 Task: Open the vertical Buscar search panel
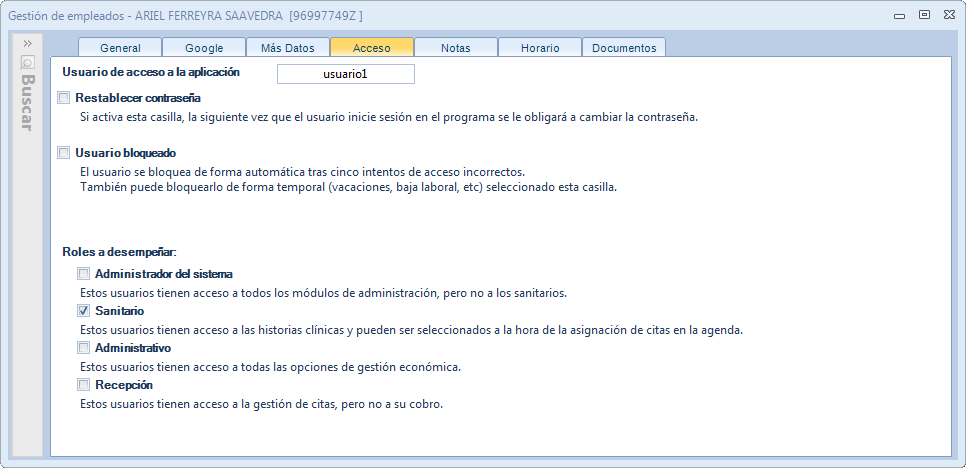pyautogui.click(x=28, y=102)
